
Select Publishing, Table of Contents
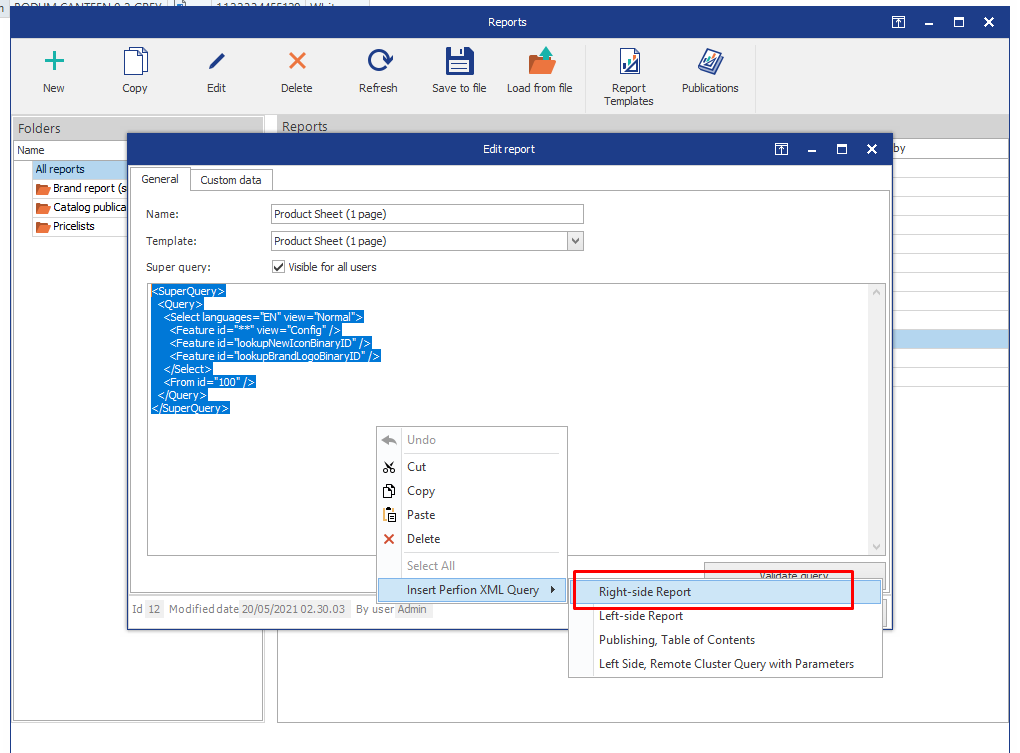point(725,640)
